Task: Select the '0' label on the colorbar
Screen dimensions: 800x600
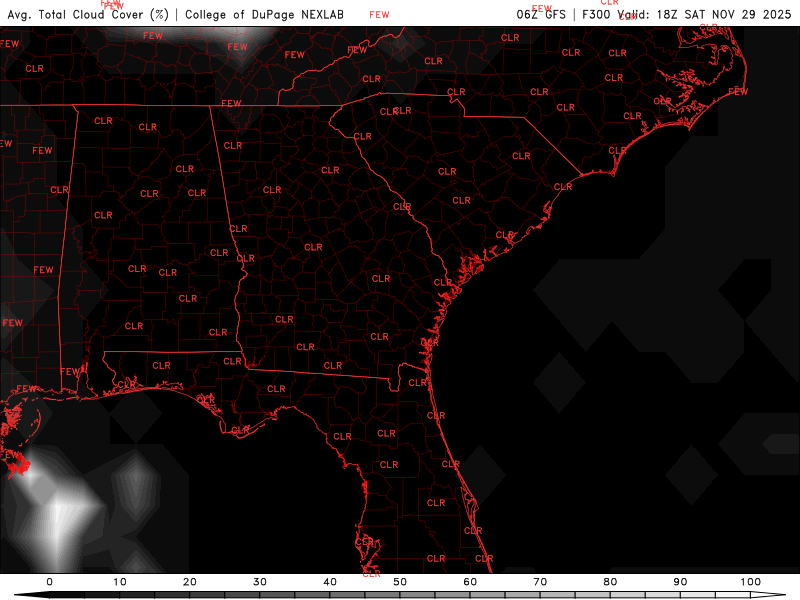Action: (49, 582)
